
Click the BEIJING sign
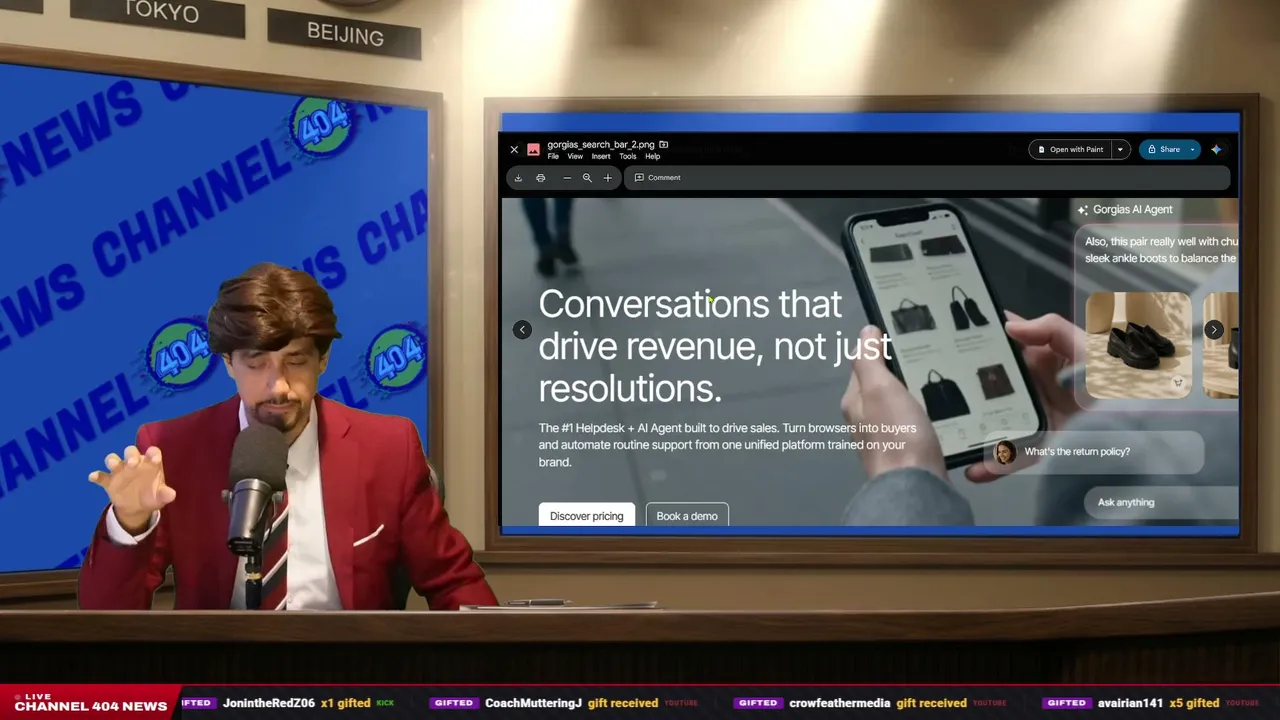(x=345, y=36)
